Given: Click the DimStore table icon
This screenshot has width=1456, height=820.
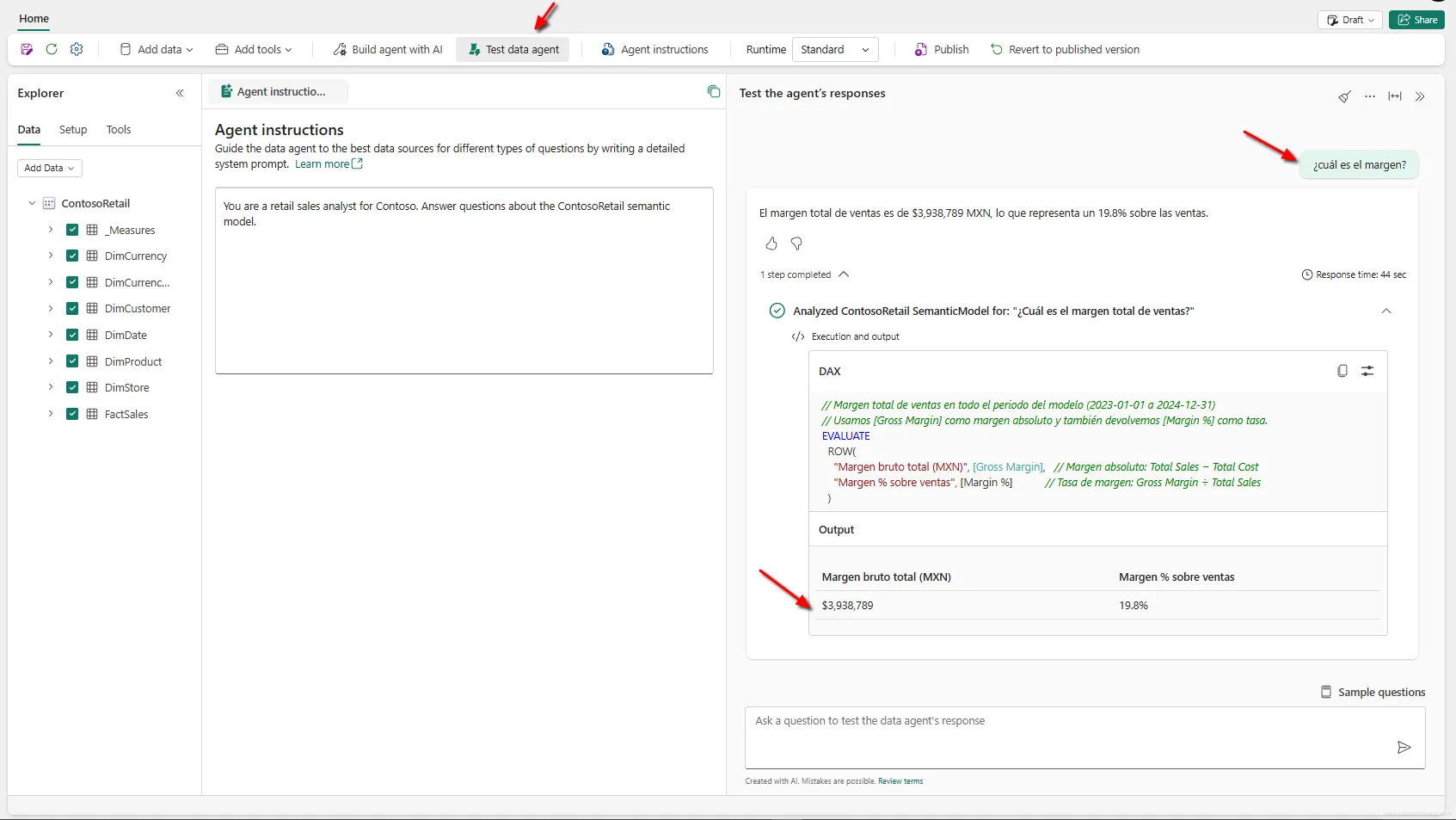Looking at the screenshot, I should point(92,387).
